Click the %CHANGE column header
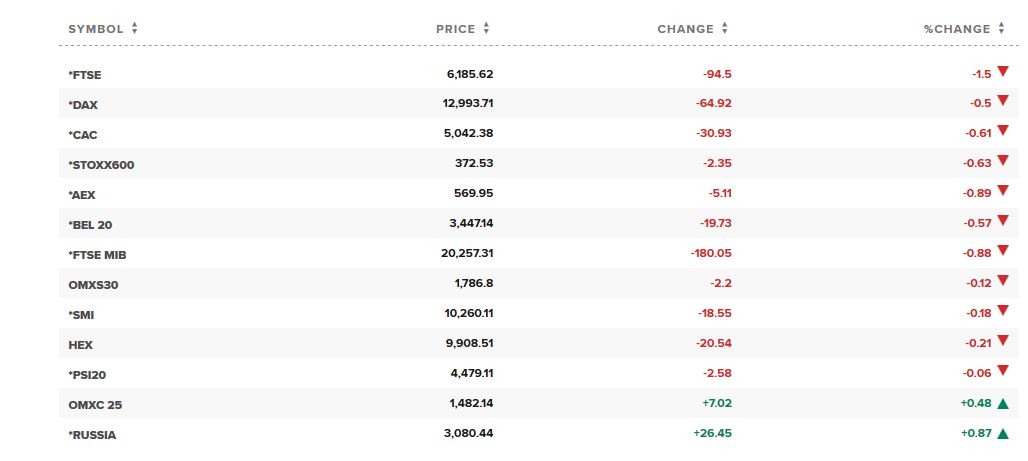 957,29
